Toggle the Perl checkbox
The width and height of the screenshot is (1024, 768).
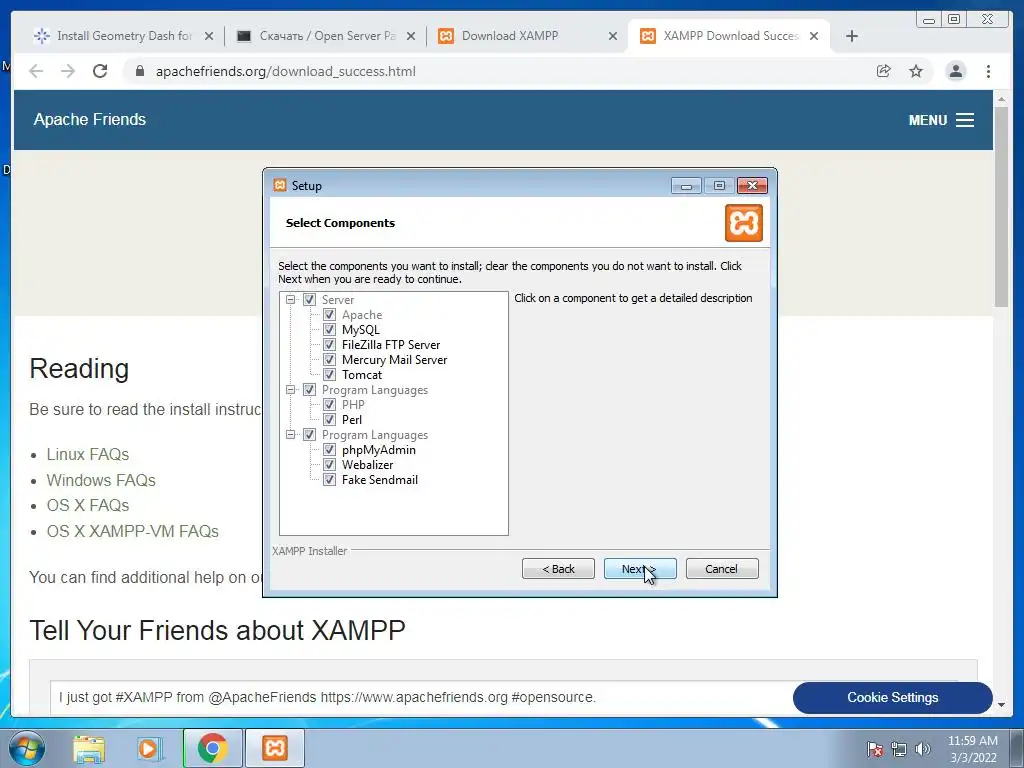point(329,420)
